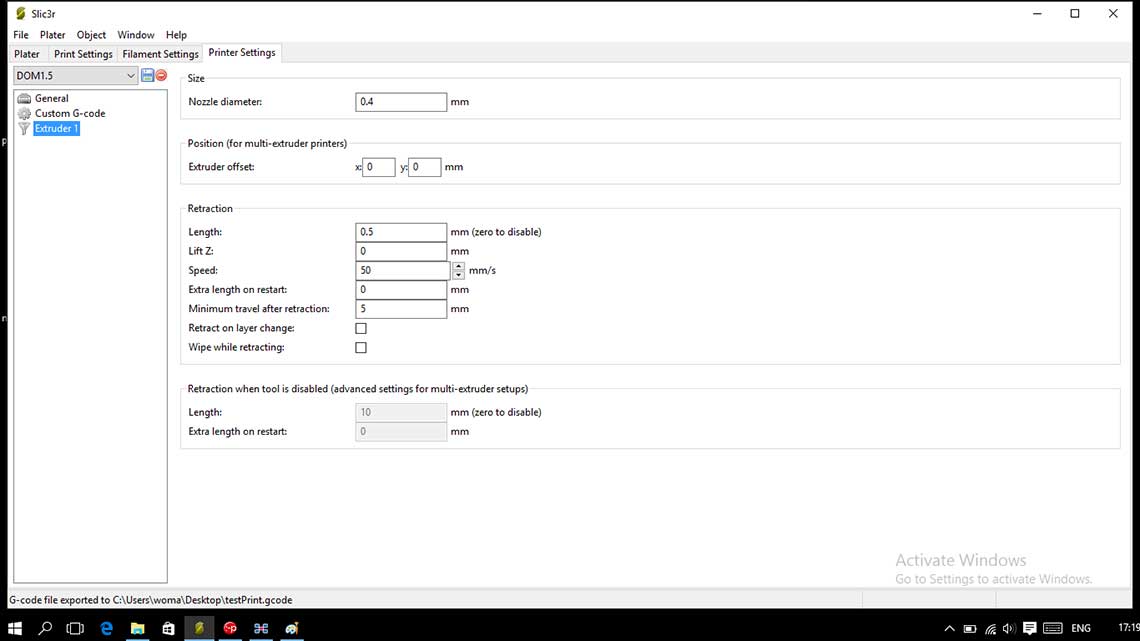
Task: Click the Extruder 1 funnel icon
Action: [x=24, y=129]
